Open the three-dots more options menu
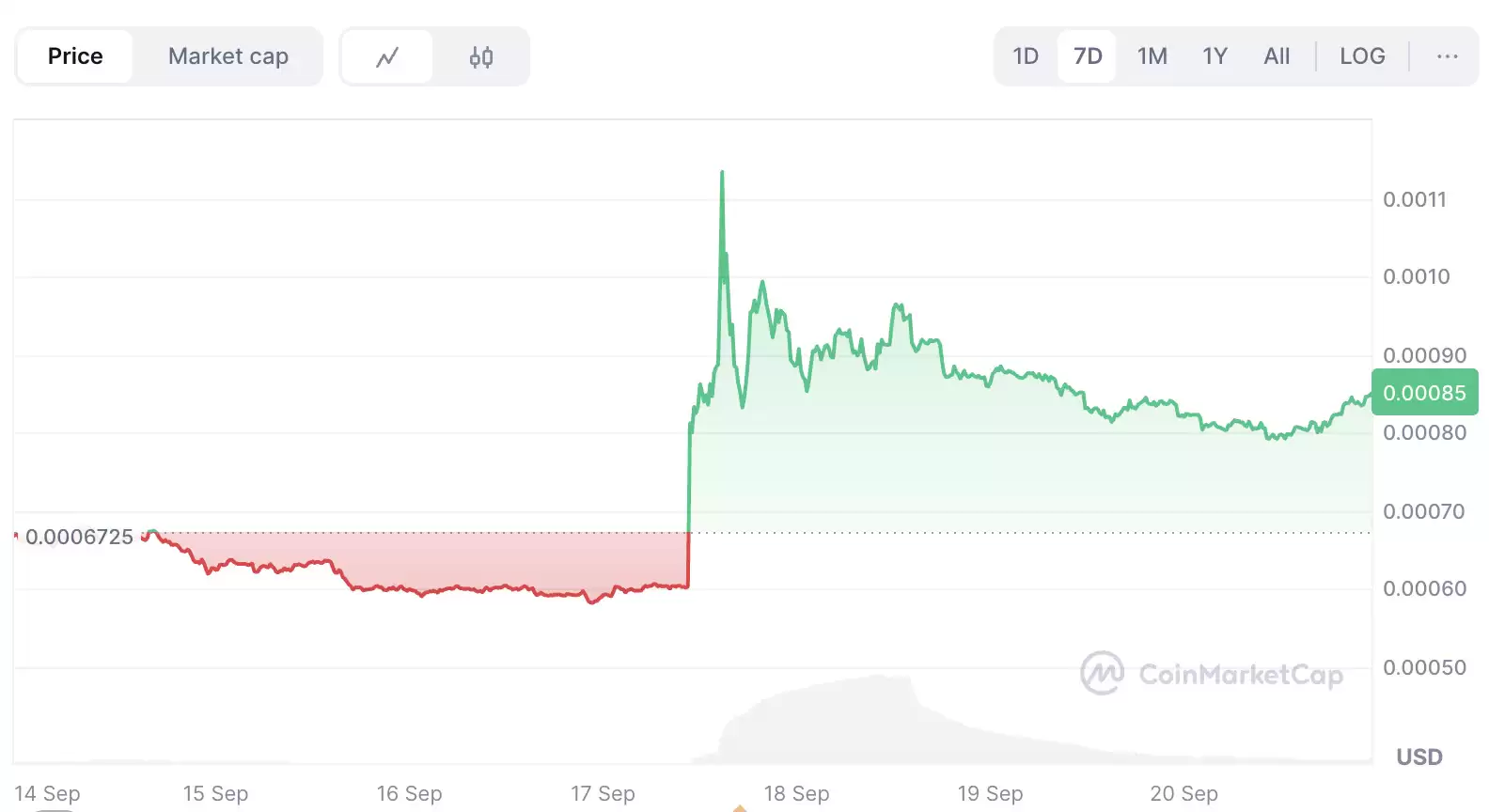The width and height of the screenshot is (1489, 812). [1447, 56]
